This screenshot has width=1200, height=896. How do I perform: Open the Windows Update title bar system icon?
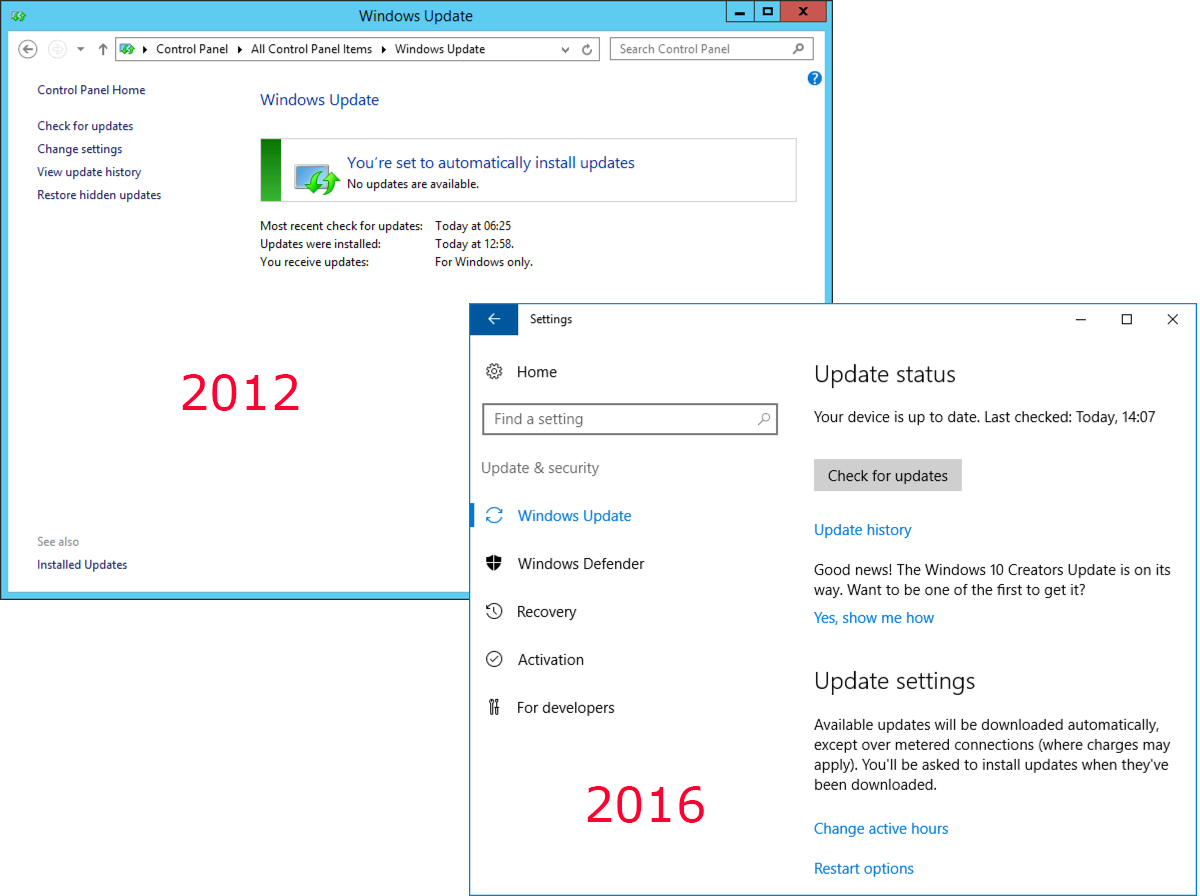tap(18, 16)
